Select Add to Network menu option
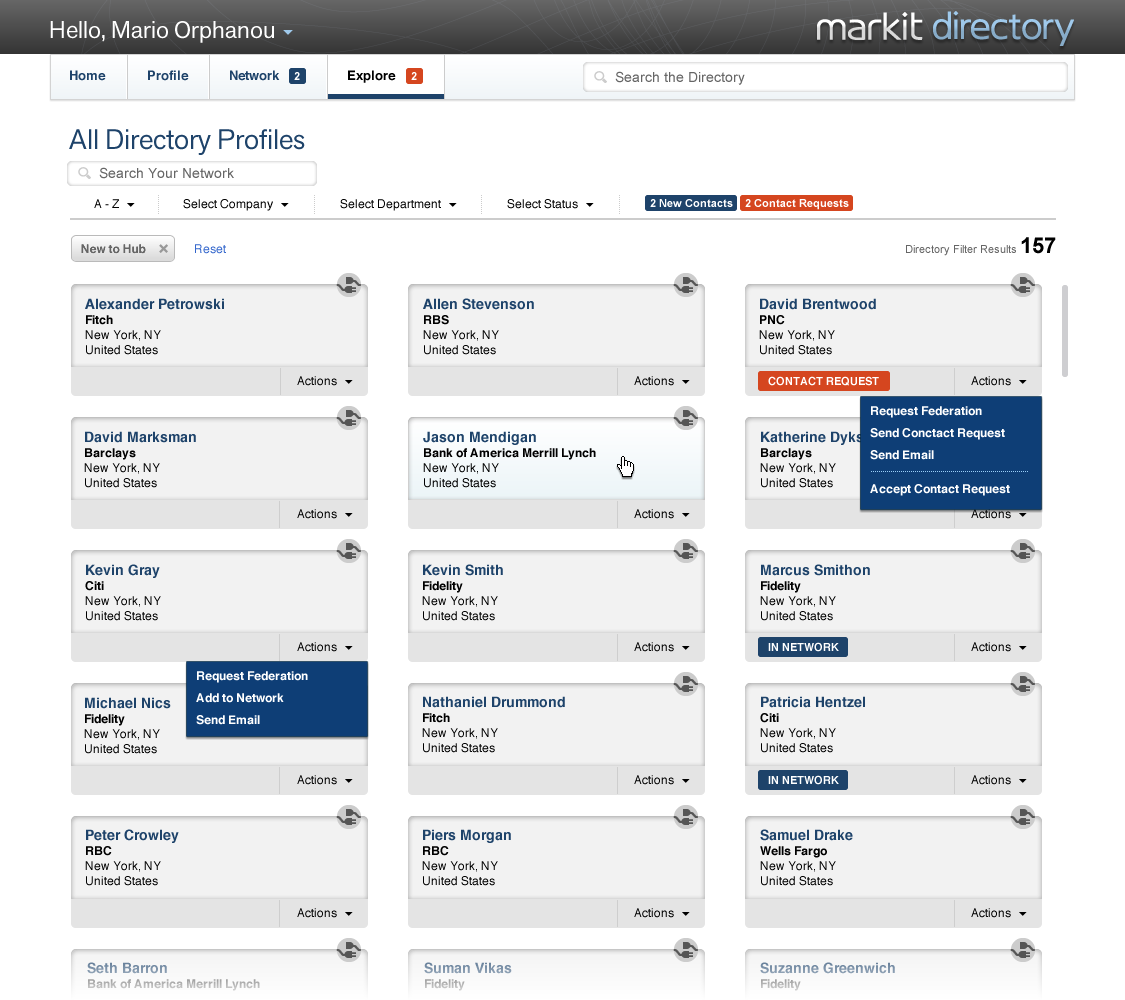Viewport: 1125px width, 1000px height. [x=240, y=698]
